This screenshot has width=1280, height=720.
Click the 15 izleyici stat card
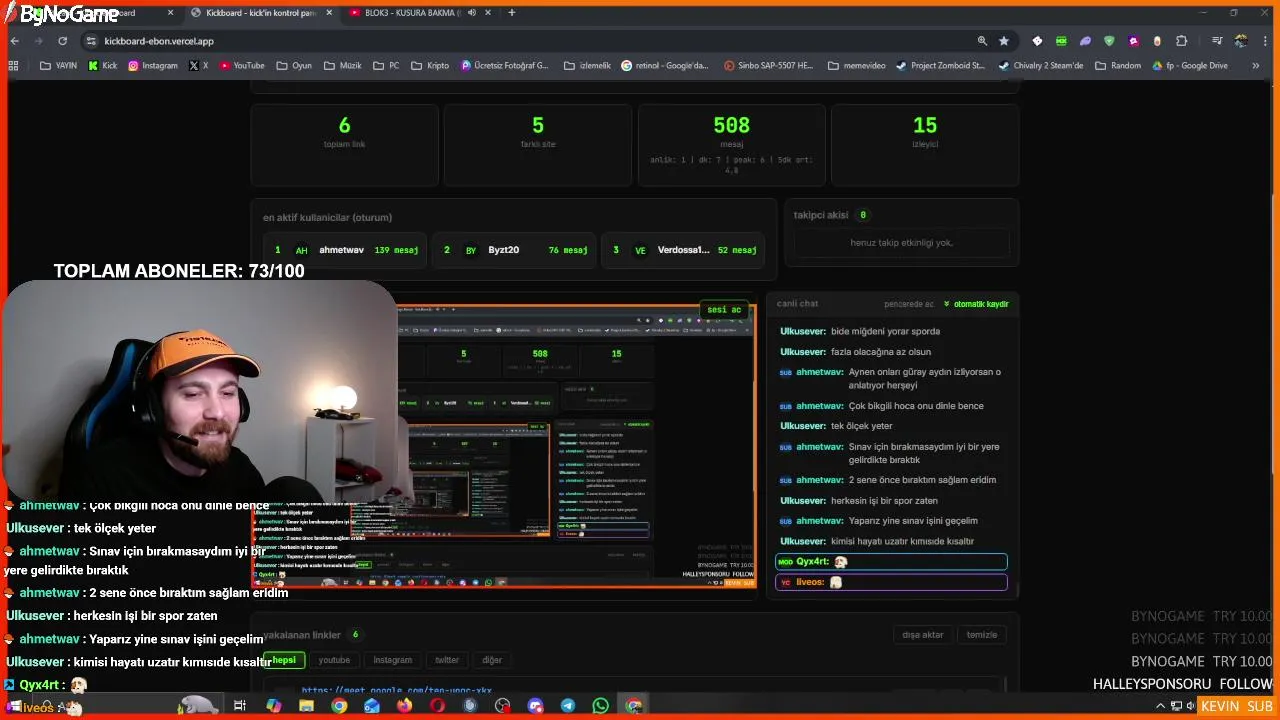point(925,145)
